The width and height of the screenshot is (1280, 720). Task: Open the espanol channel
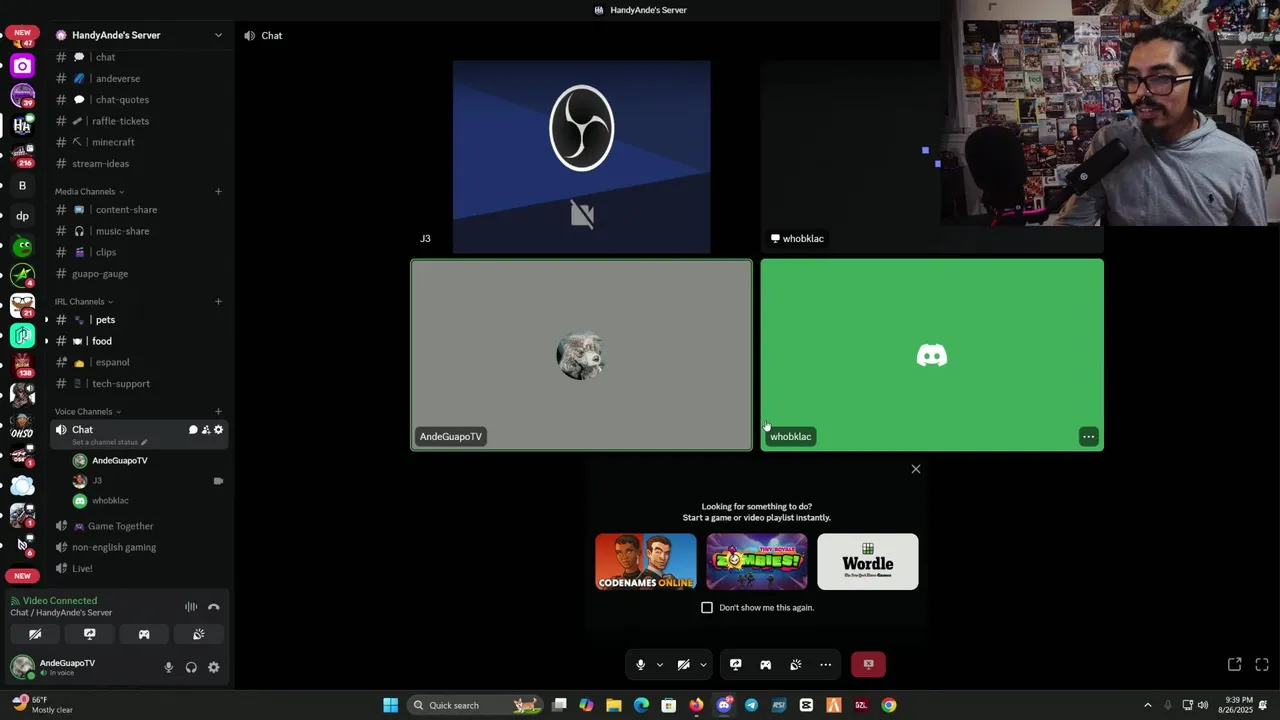140,362
